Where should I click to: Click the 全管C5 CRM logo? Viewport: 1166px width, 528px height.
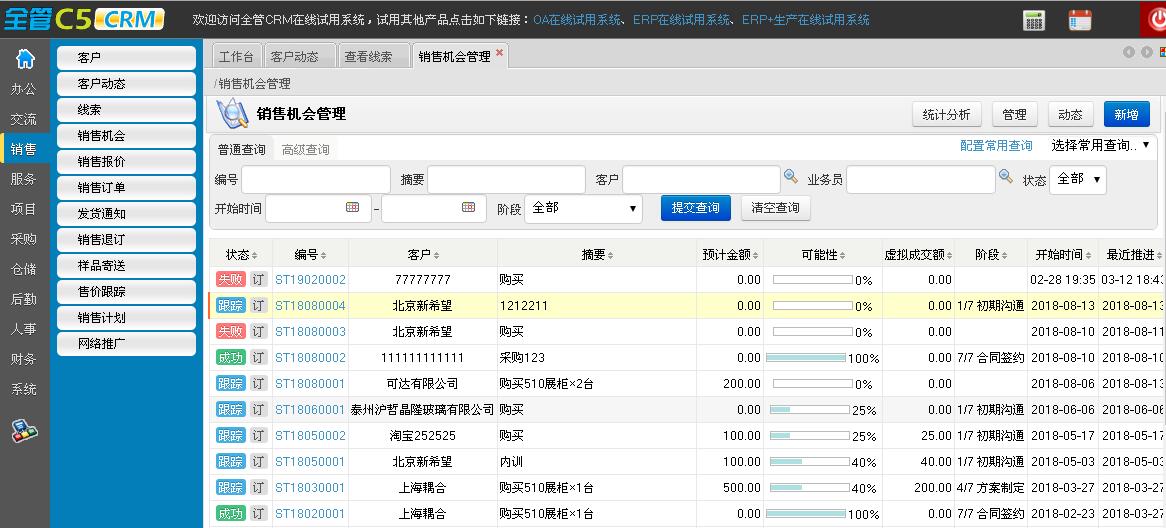click(x=83, y=19)
